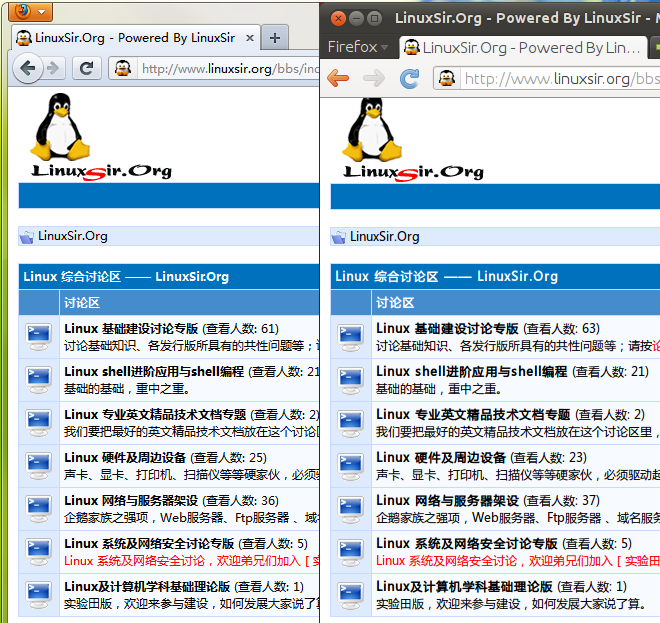Click forum icon beside 专业英文精品技术文档 in right window
The image size is (660, 623).
click(x=351, y=423)
